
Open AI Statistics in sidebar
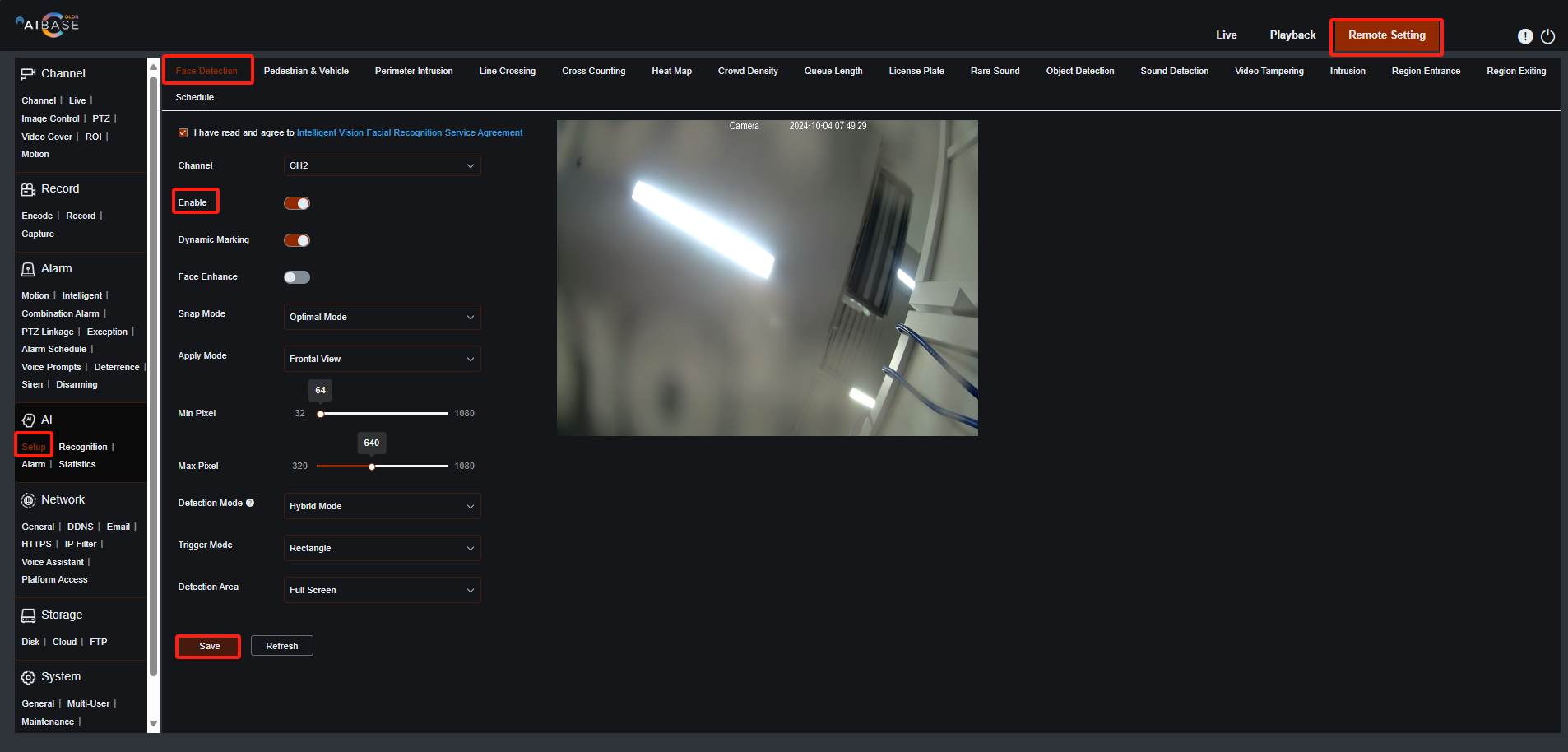[x=77, y=464]
